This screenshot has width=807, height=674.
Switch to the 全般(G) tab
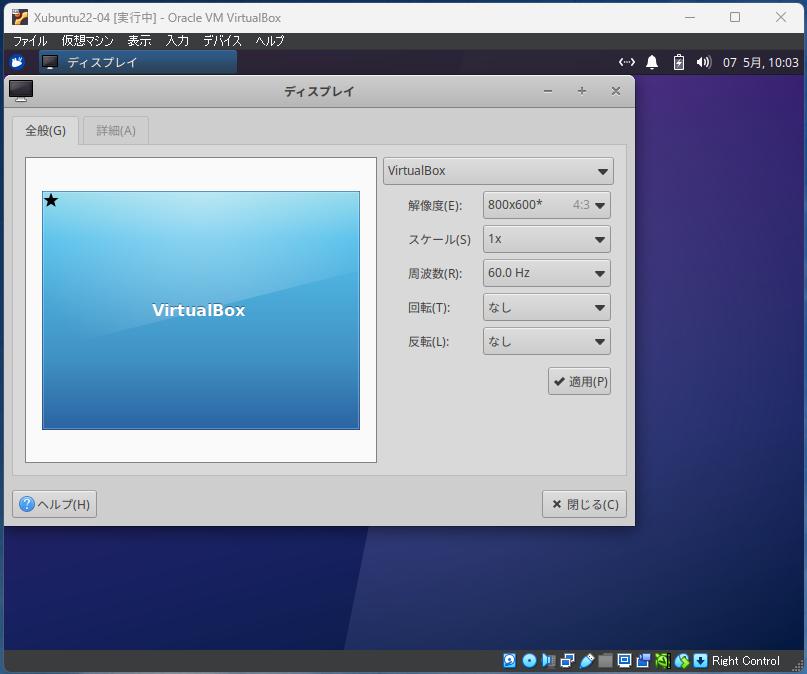point(45,131)
